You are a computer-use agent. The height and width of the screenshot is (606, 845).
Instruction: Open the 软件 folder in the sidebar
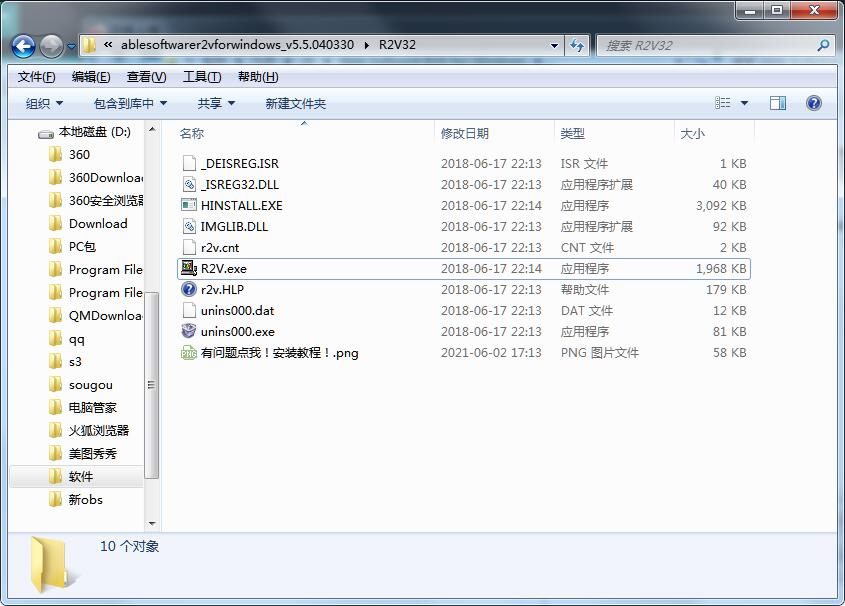pyautogui.click(x=77, y=477)
